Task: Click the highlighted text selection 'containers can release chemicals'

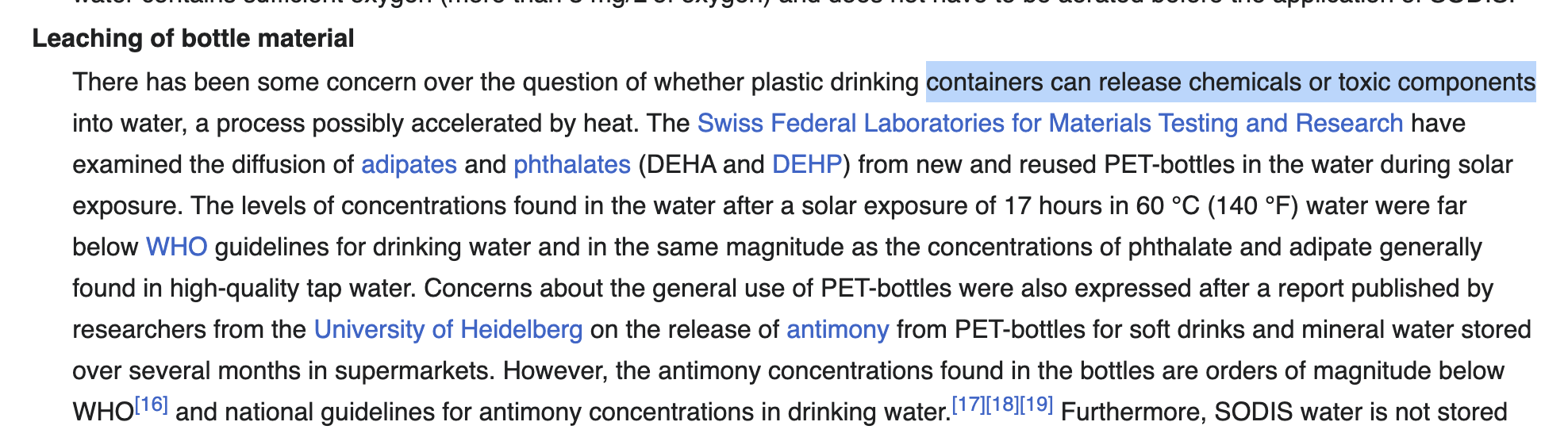Action: [x=1113, y=82]
